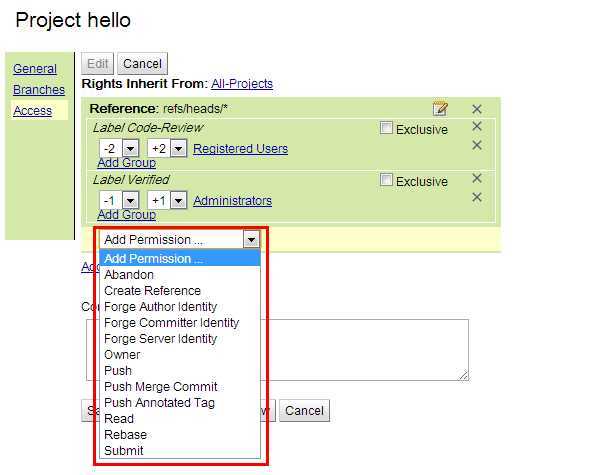Enable Exclusive for Label Verified
Image resolution: width=606 pixels, height=475 pixels.
[x=386, y=180]
